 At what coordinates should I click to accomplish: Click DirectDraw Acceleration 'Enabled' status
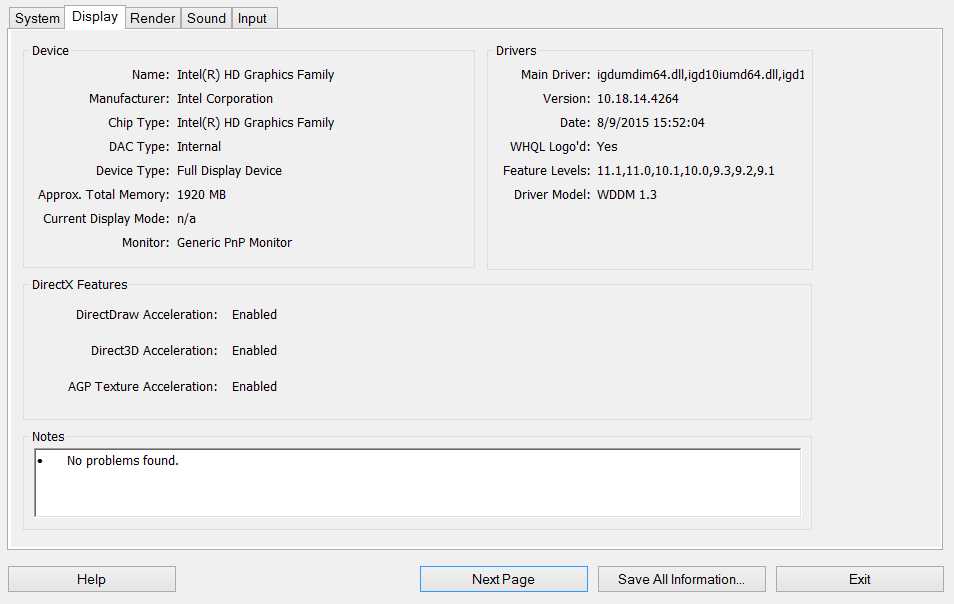pyautogui.click(x=254, y=314)
